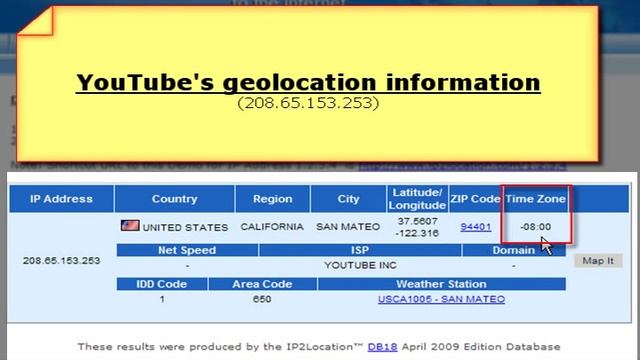The height and width of the screenshot is (360, 640).
Task: Click the UNITED STATES country text
Action: (185, 227)
